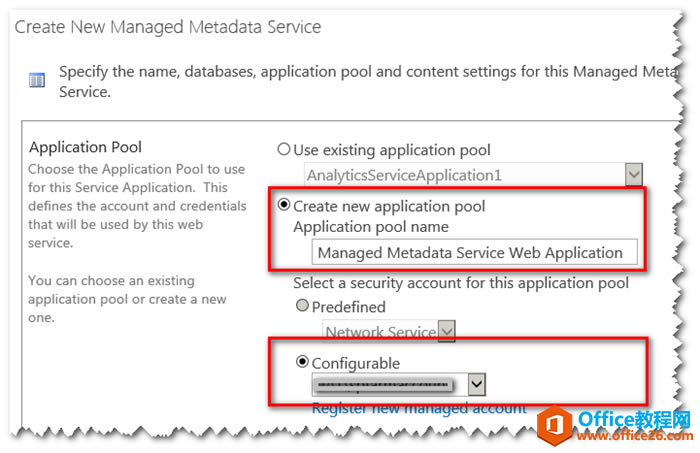Click the service settings icon beside the description

37,79
